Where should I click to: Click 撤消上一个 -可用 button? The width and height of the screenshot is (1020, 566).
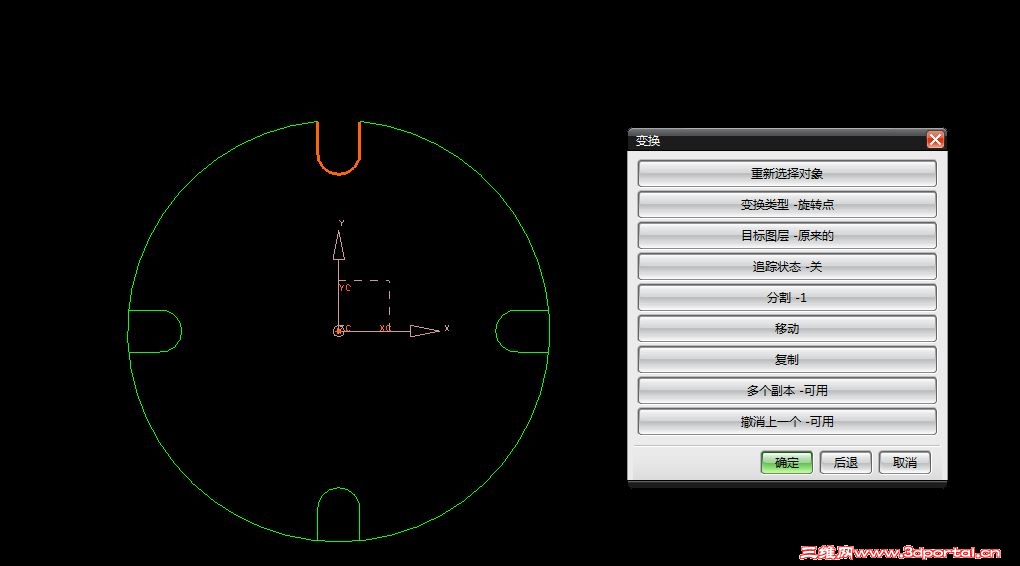(x=786, y=422)
